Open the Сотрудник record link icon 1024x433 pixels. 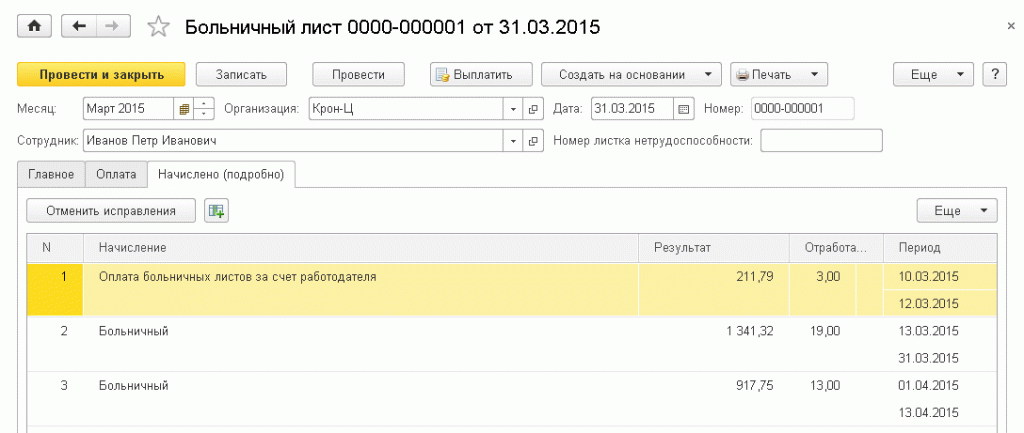coord(533,140)
